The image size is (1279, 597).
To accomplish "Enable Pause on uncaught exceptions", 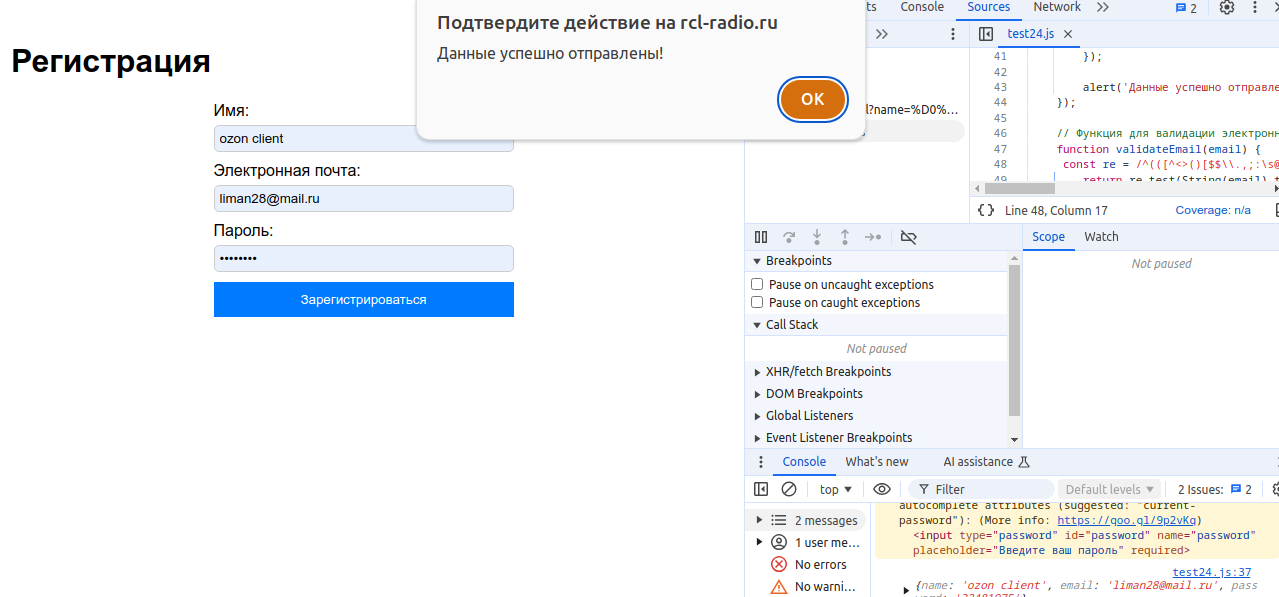I will (x=757, y=285).
